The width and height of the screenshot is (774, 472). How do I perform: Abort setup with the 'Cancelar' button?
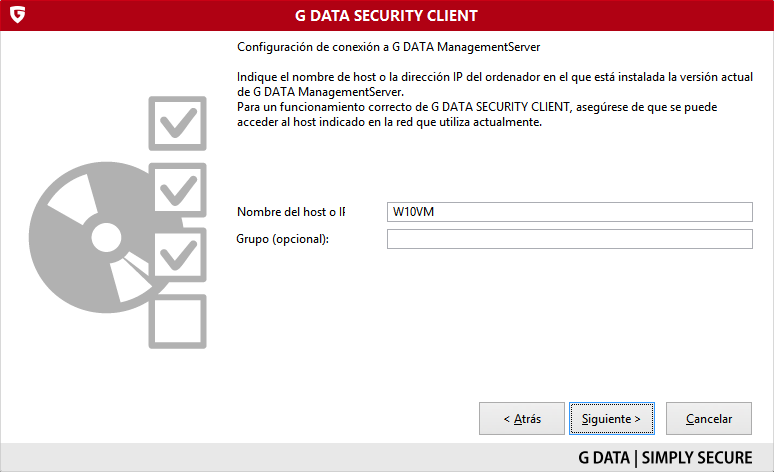[x=709, y=419]
